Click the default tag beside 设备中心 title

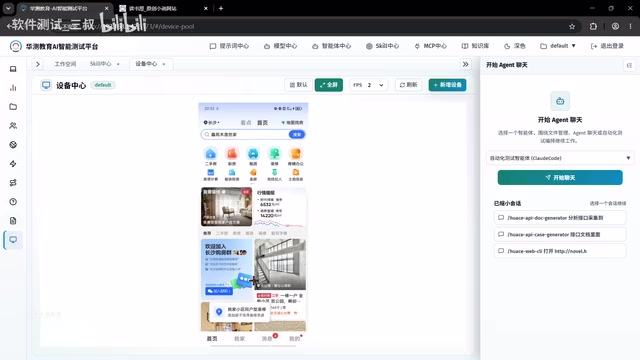[103, 85]
